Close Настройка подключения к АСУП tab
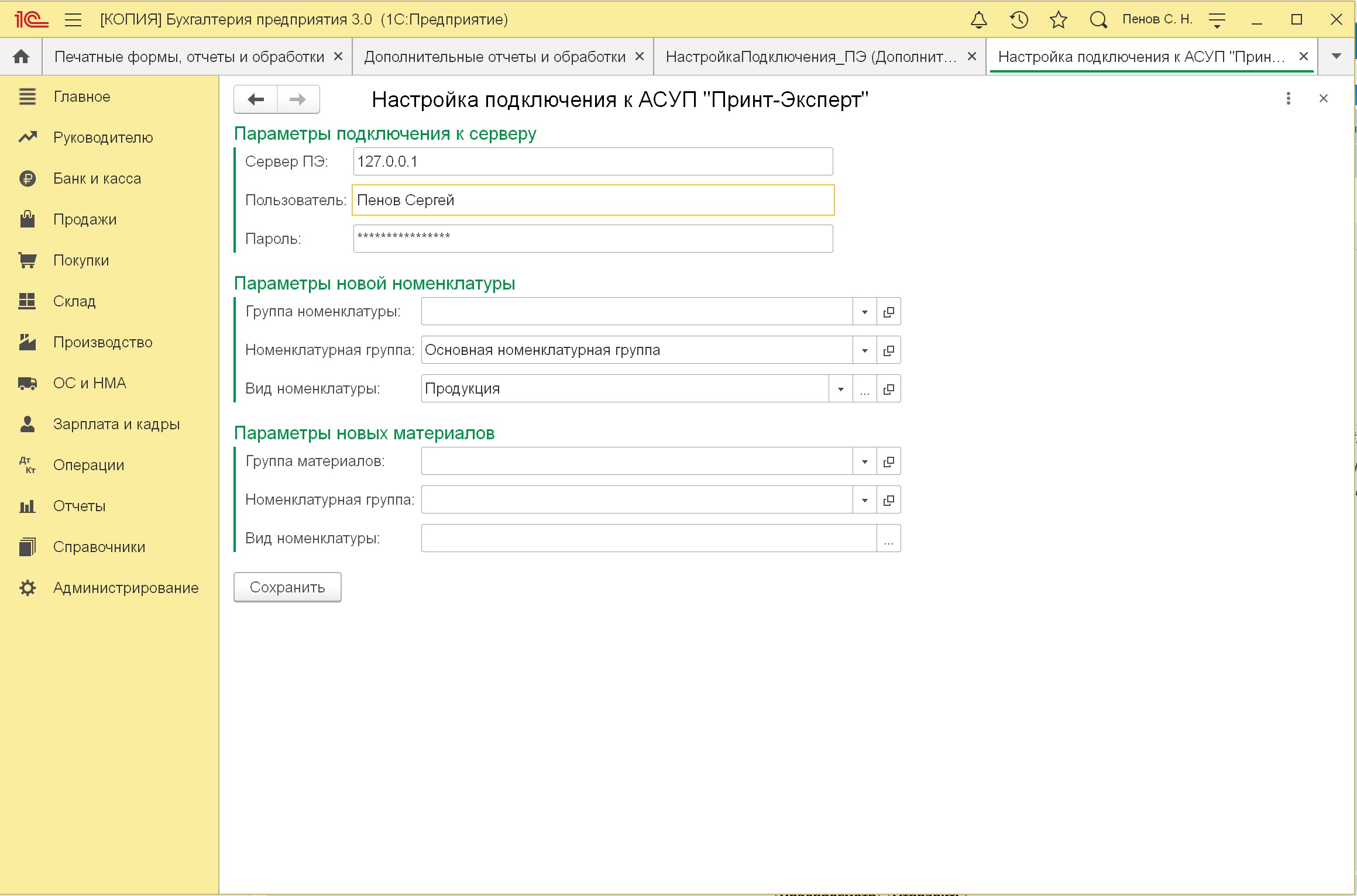 tap(1304, 57)
